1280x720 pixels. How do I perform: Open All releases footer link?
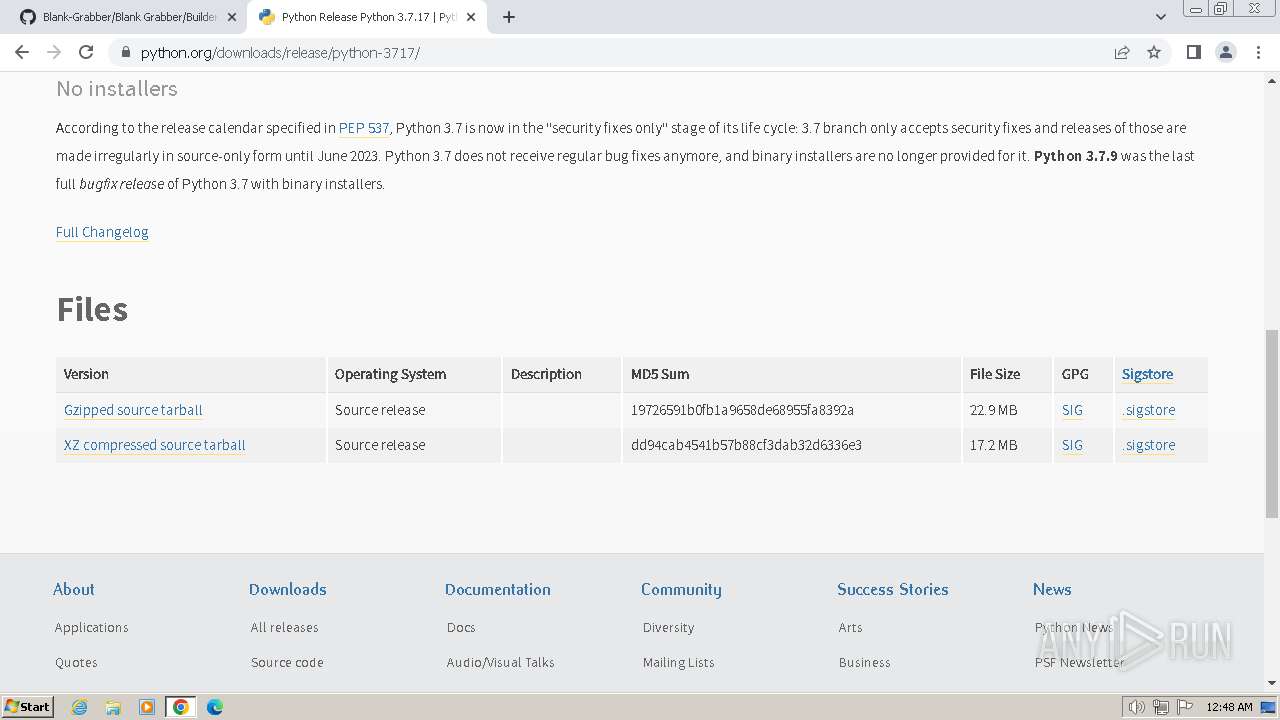point(284,627)
